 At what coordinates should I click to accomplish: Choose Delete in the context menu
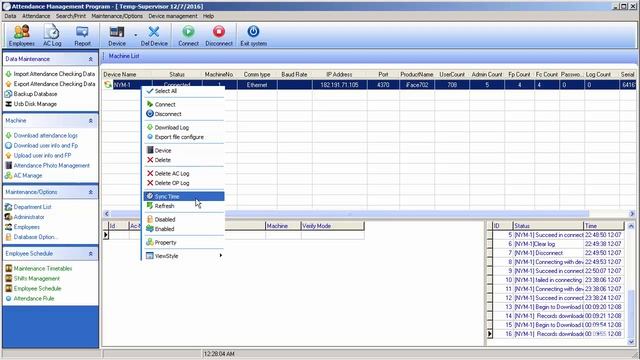(184, 160)
